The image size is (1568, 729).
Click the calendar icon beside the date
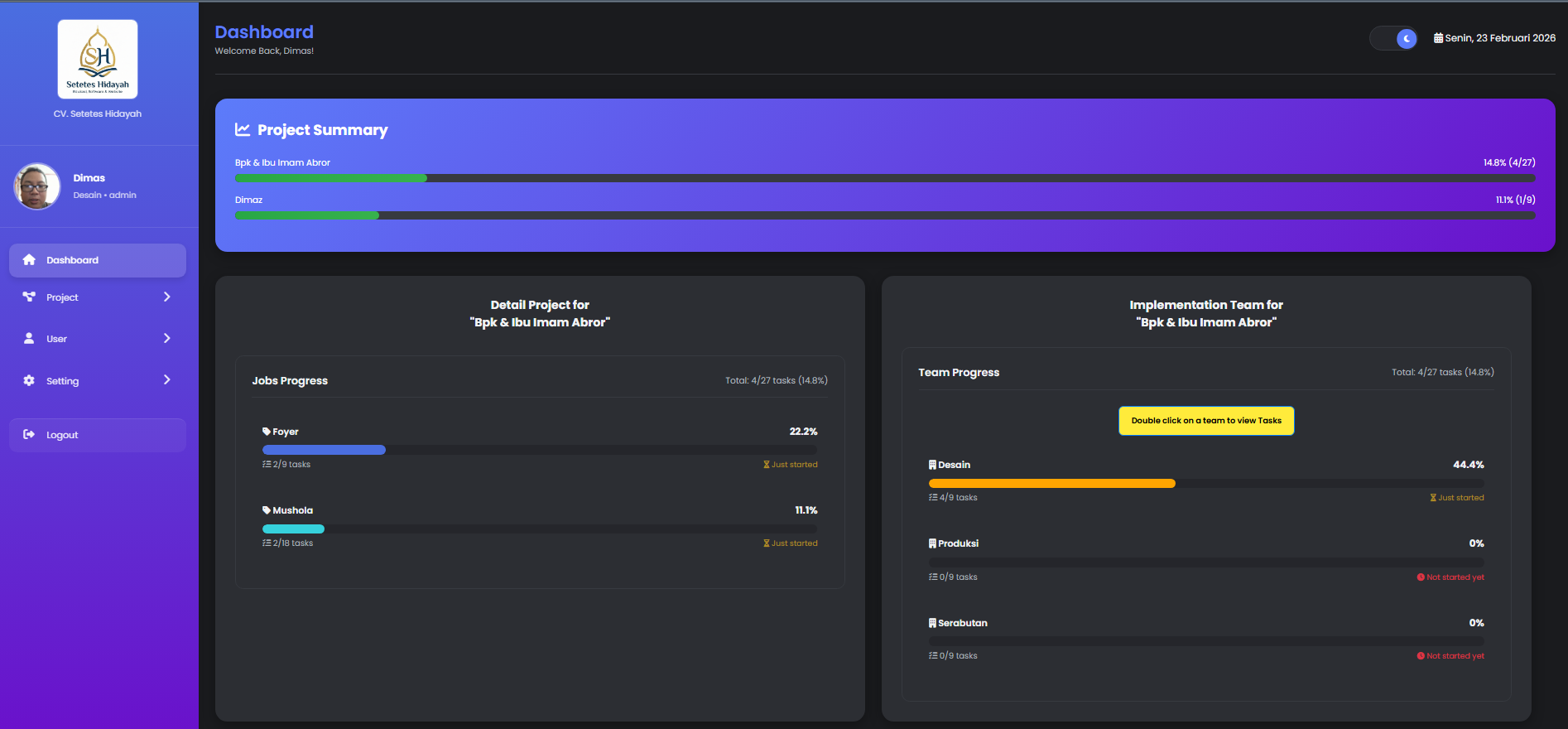pyautogui.click(x=1439, y=38)
